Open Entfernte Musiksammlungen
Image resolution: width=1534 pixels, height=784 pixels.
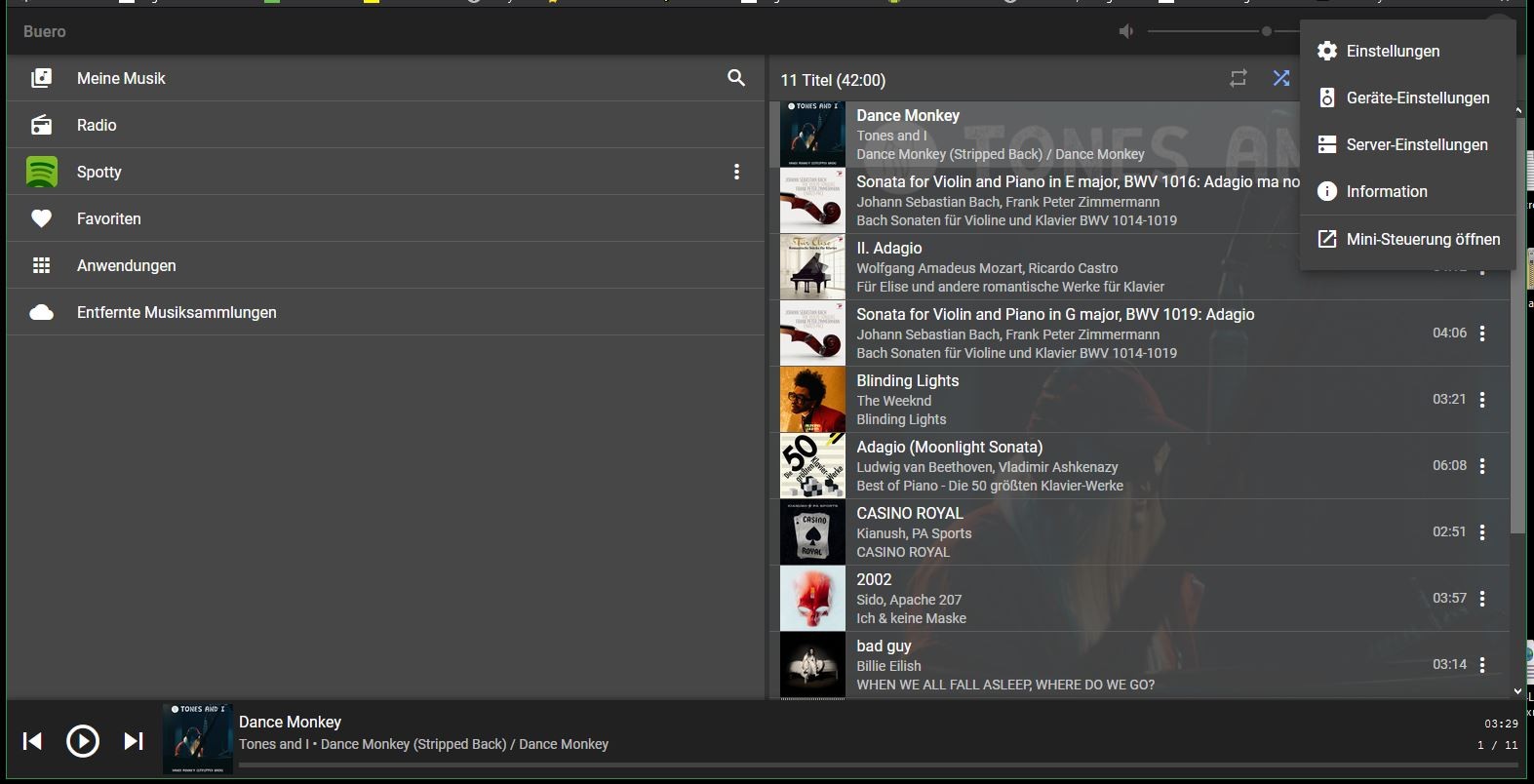177,312
